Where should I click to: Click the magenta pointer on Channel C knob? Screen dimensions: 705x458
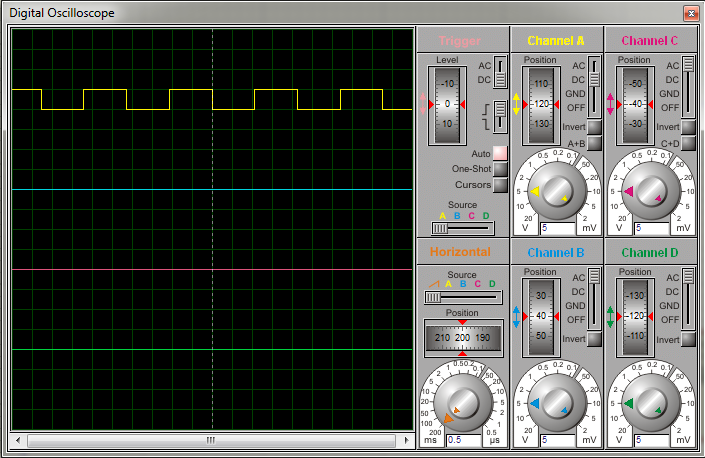pyautogui.click(x=628, y=191)
